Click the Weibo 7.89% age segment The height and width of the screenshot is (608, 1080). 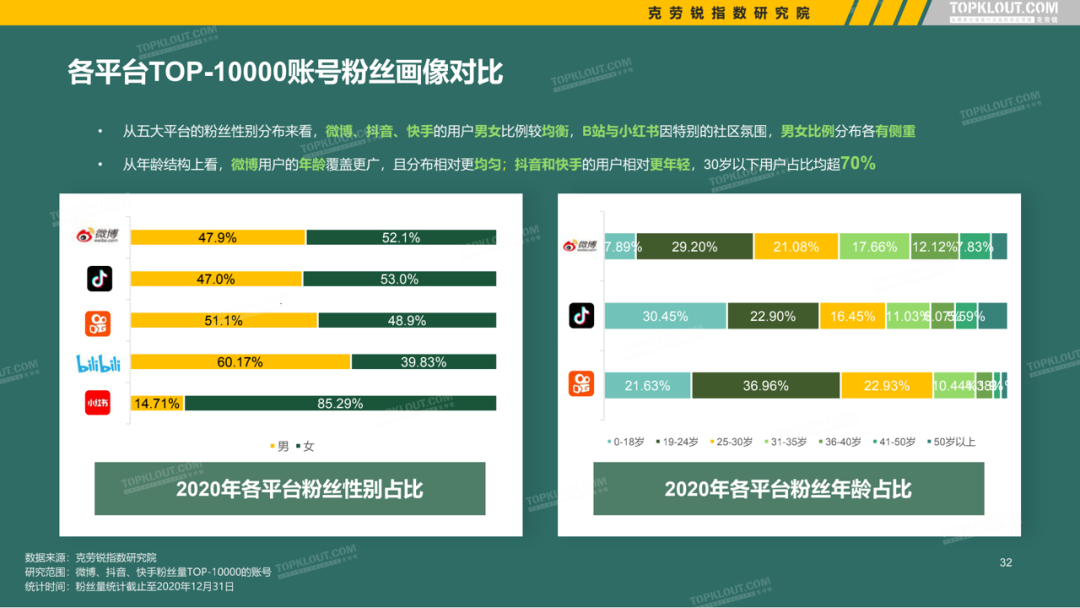[620, 247]
